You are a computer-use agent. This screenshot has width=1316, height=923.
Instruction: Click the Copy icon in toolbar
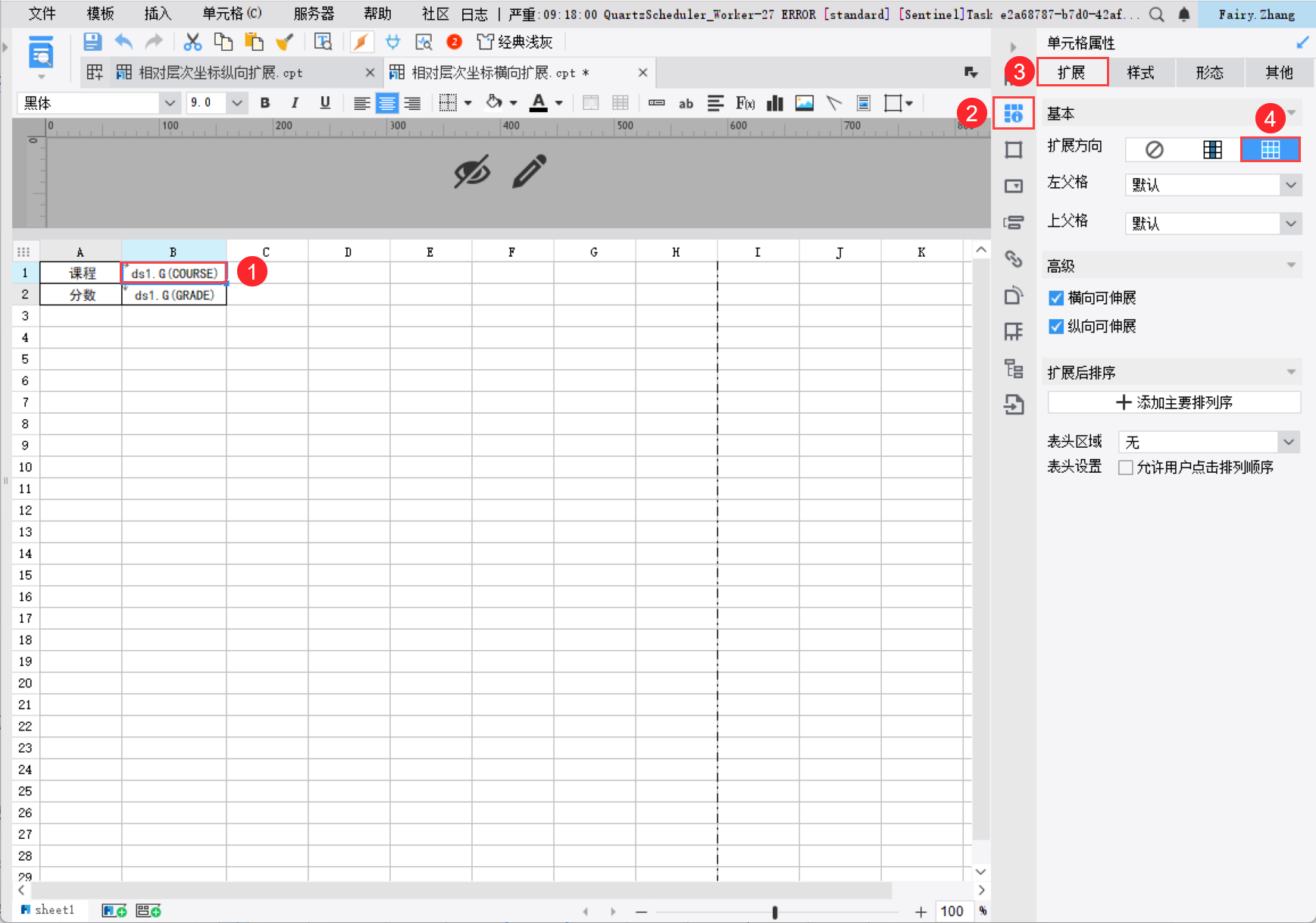[223, 42]
